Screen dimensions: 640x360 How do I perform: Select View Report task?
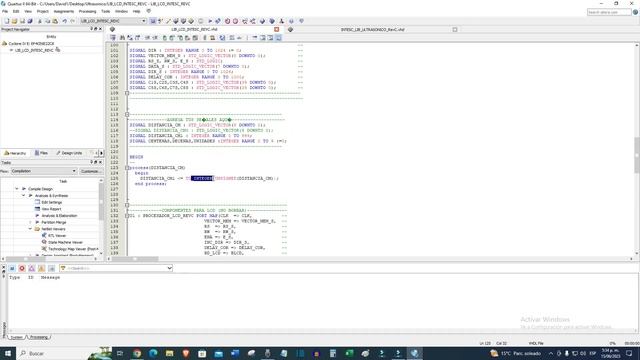(51, 209)
